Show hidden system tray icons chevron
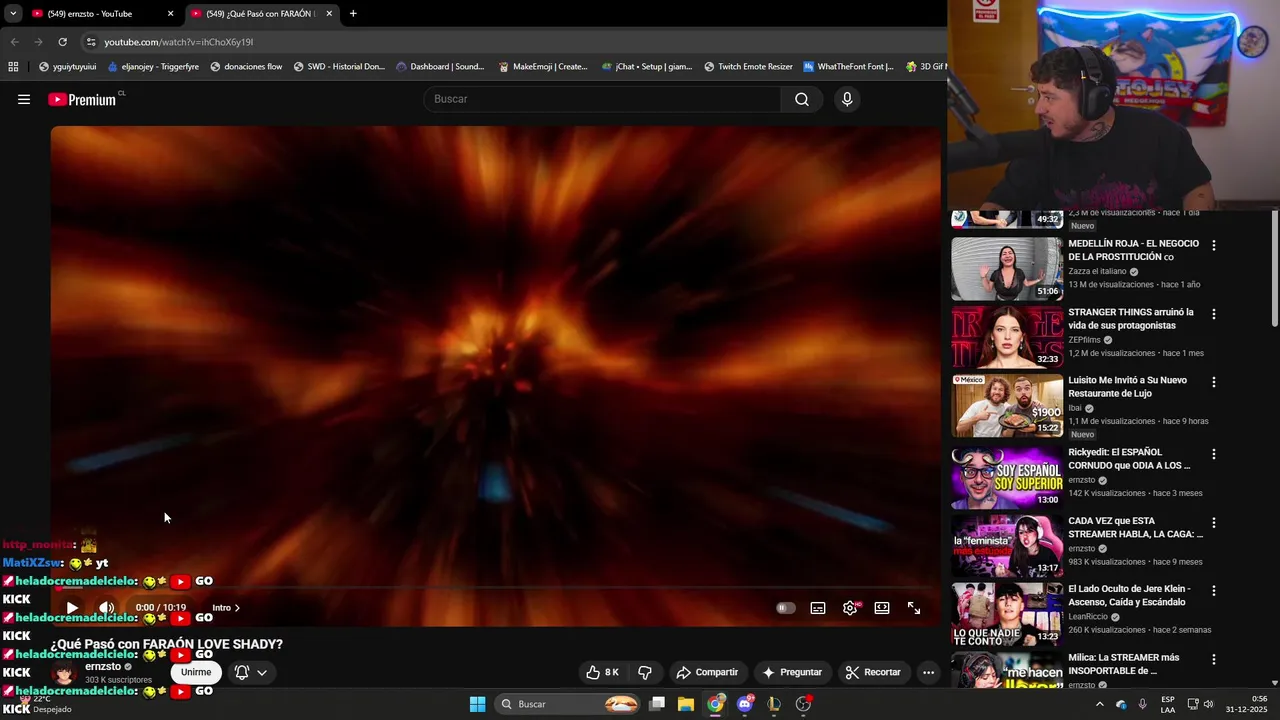This screenshot has height=720, width=1280. point(1100,704)
